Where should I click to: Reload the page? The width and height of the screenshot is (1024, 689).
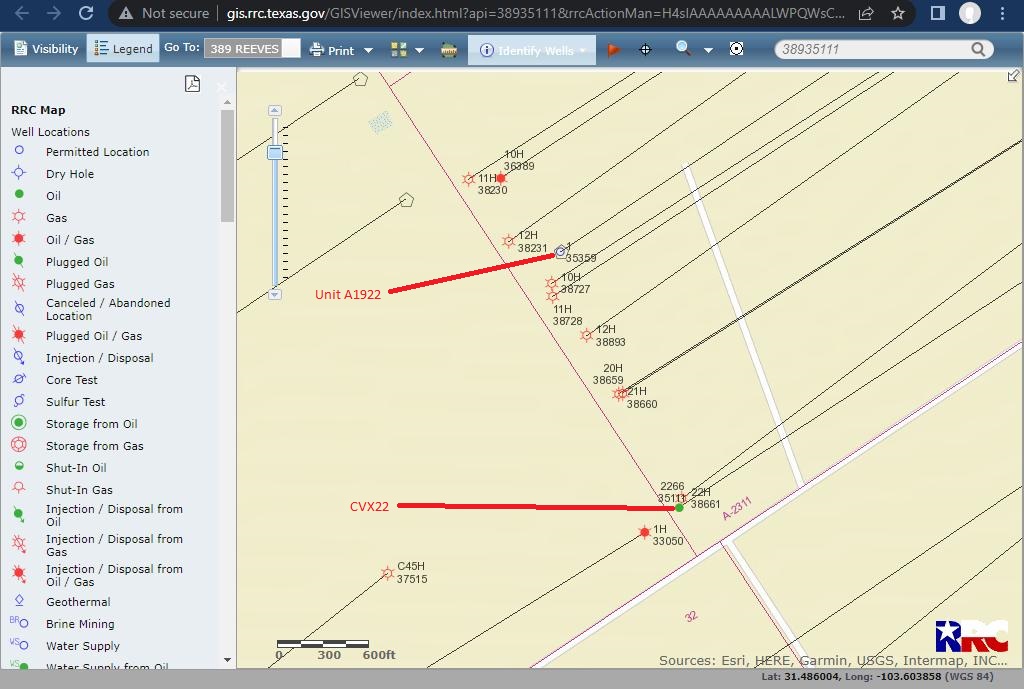pyautogui.click(x=86, y=13)
